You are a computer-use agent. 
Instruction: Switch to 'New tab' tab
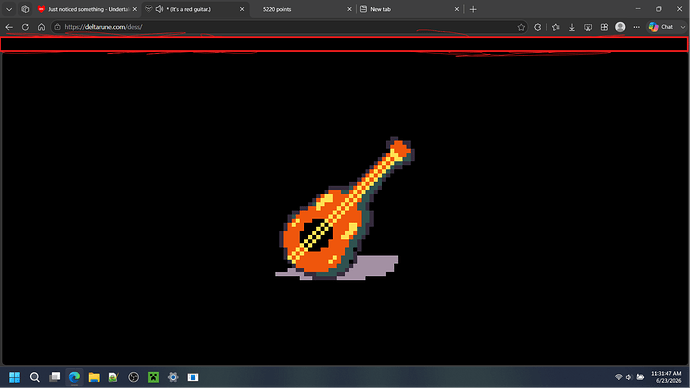point(409,9)
